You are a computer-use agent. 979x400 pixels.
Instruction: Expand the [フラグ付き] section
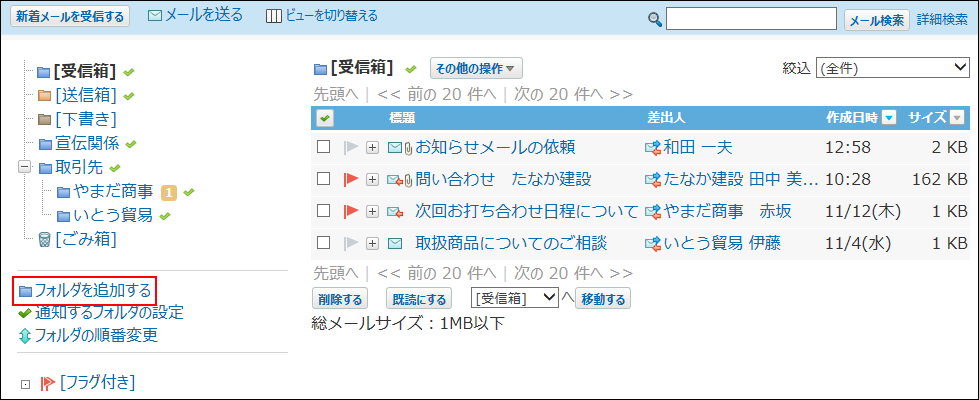tap(25, 384)
